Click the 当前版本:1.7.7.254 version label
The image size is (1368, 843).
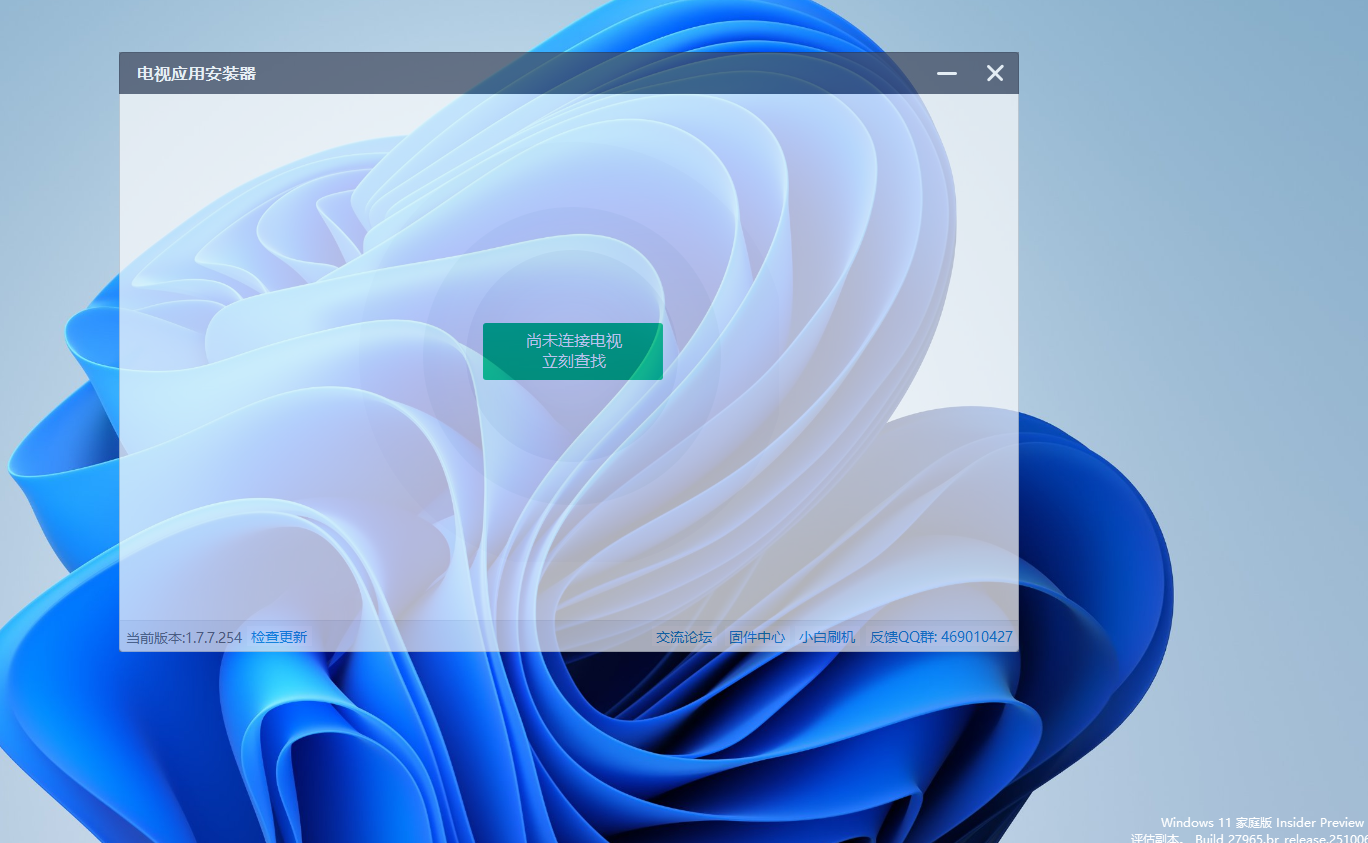click(184, 637)
